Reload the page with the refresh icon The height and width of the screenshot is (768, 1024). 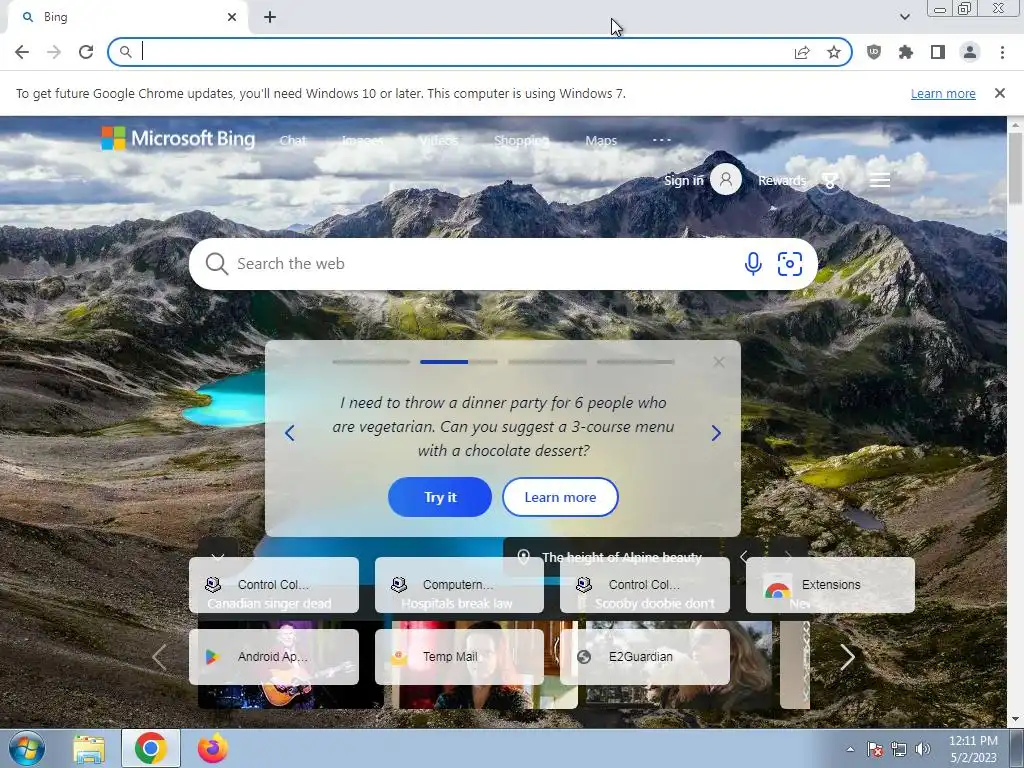pos(86,52)
